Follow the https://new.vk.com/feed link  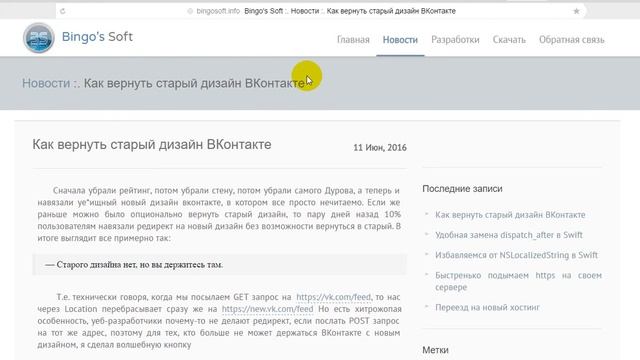click(x=267, y=309)
